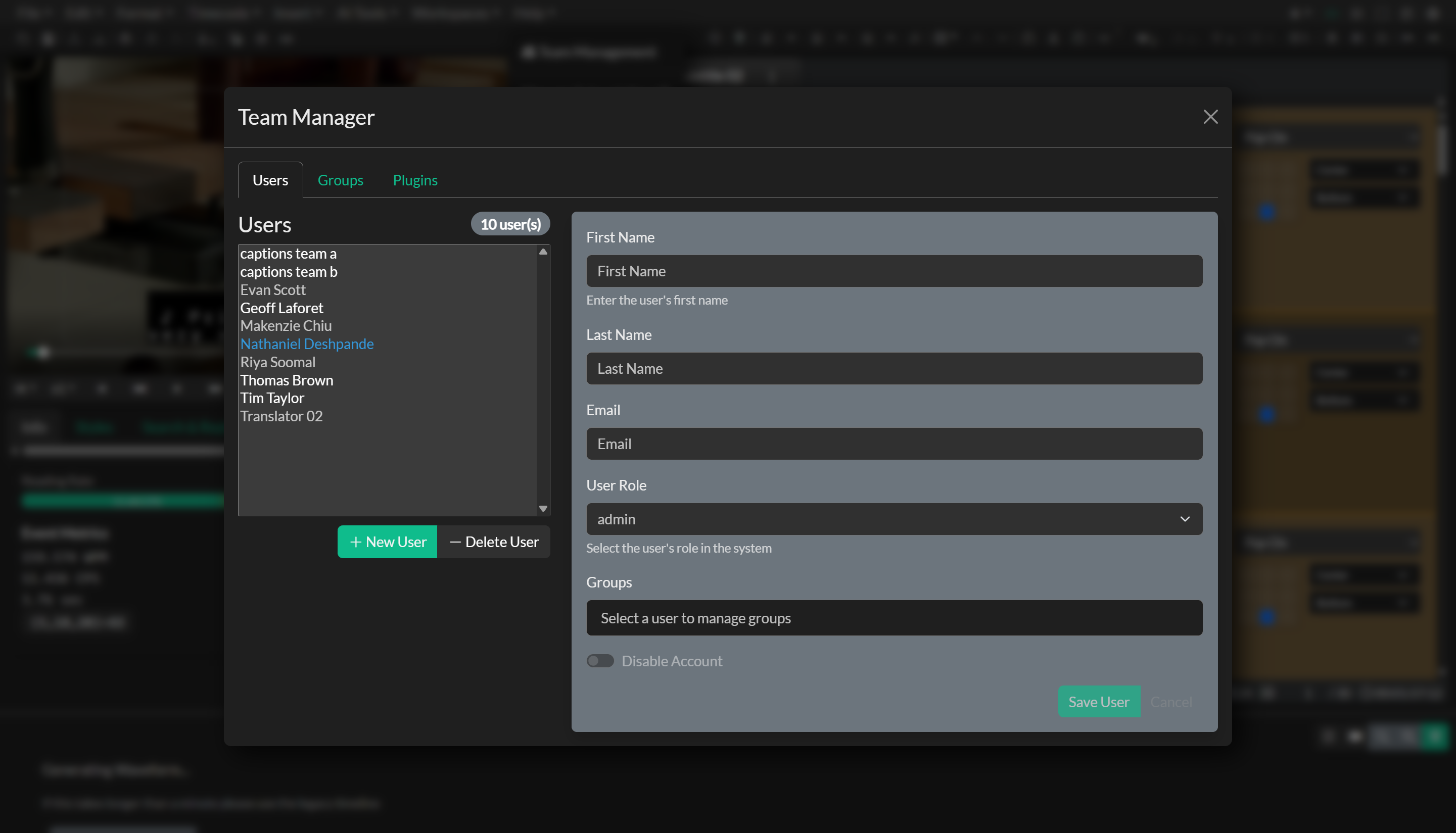Click the minus icon on Delete User
Screen dimensions: 1456x833
pyautogui.click(x=455, y=542)
